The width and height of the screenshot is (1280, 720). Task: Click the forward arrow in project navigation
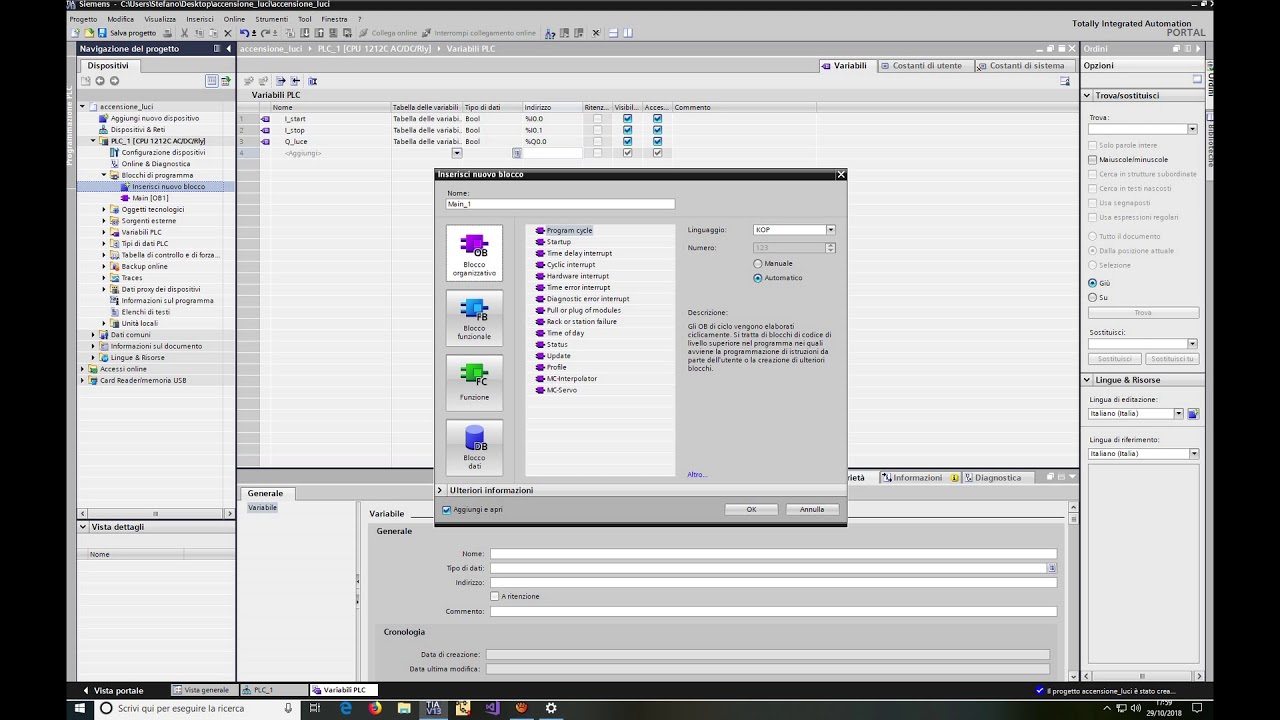pos(114,81)
